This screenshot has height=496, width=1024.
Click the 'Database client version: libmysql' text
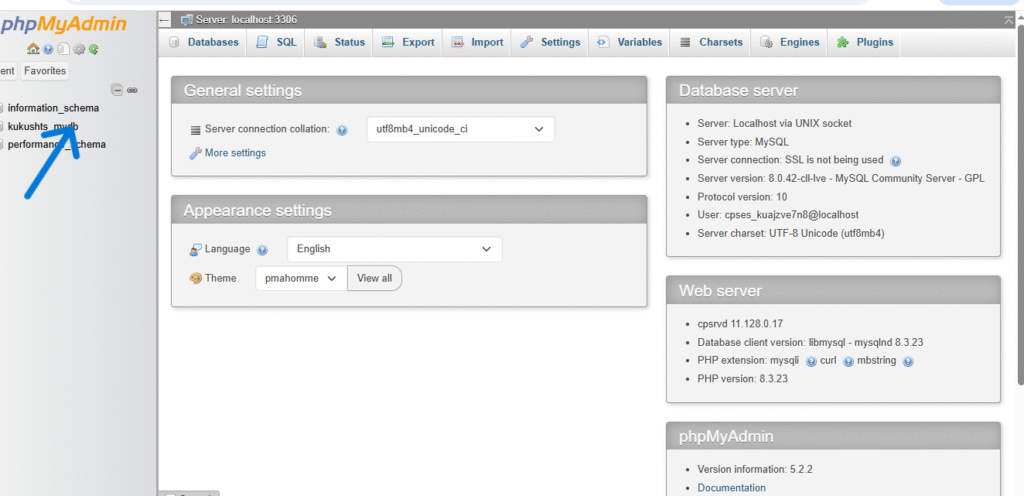(810, 342)
